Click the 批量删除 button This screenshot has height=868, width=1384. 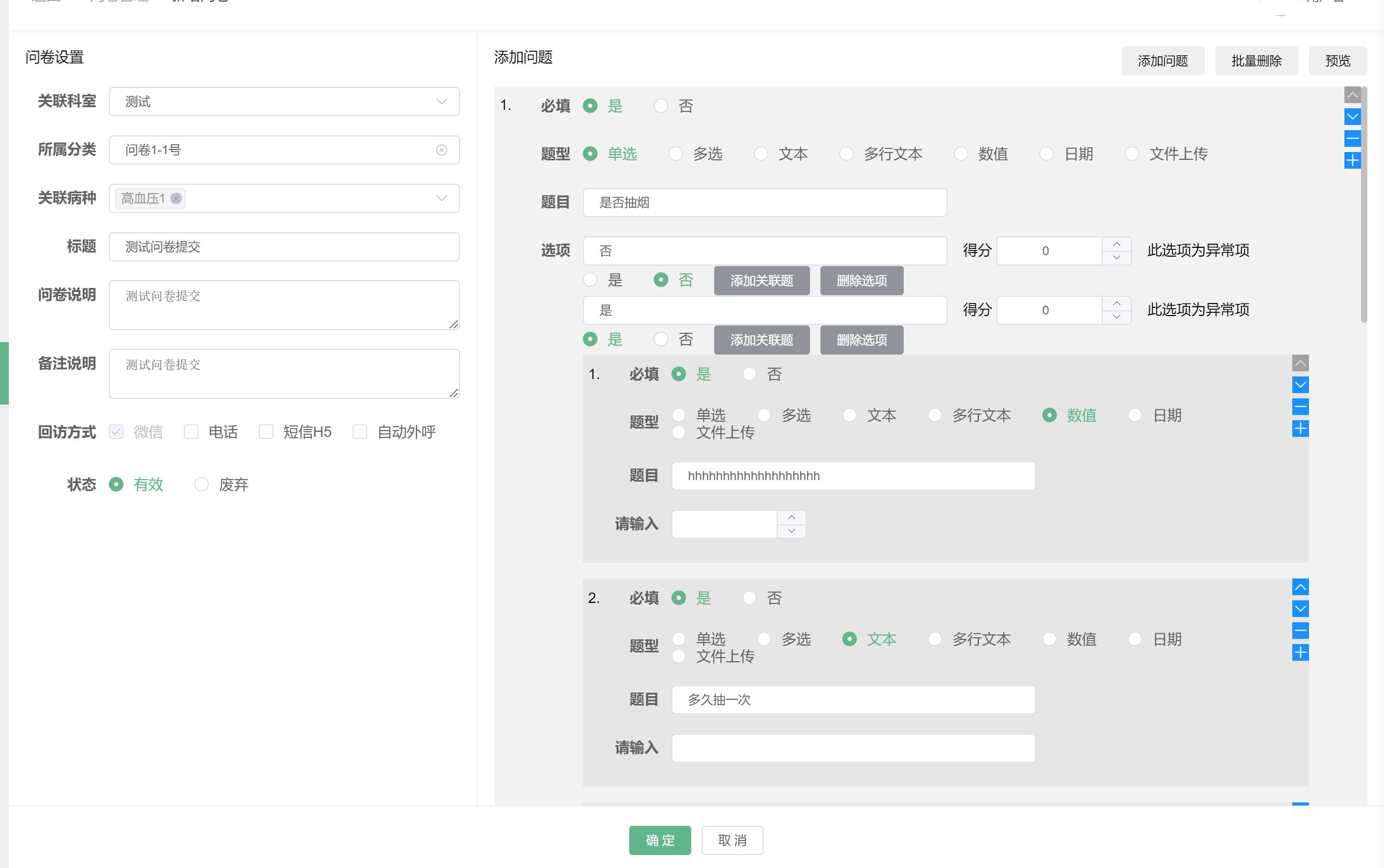tap(1256, 61)
